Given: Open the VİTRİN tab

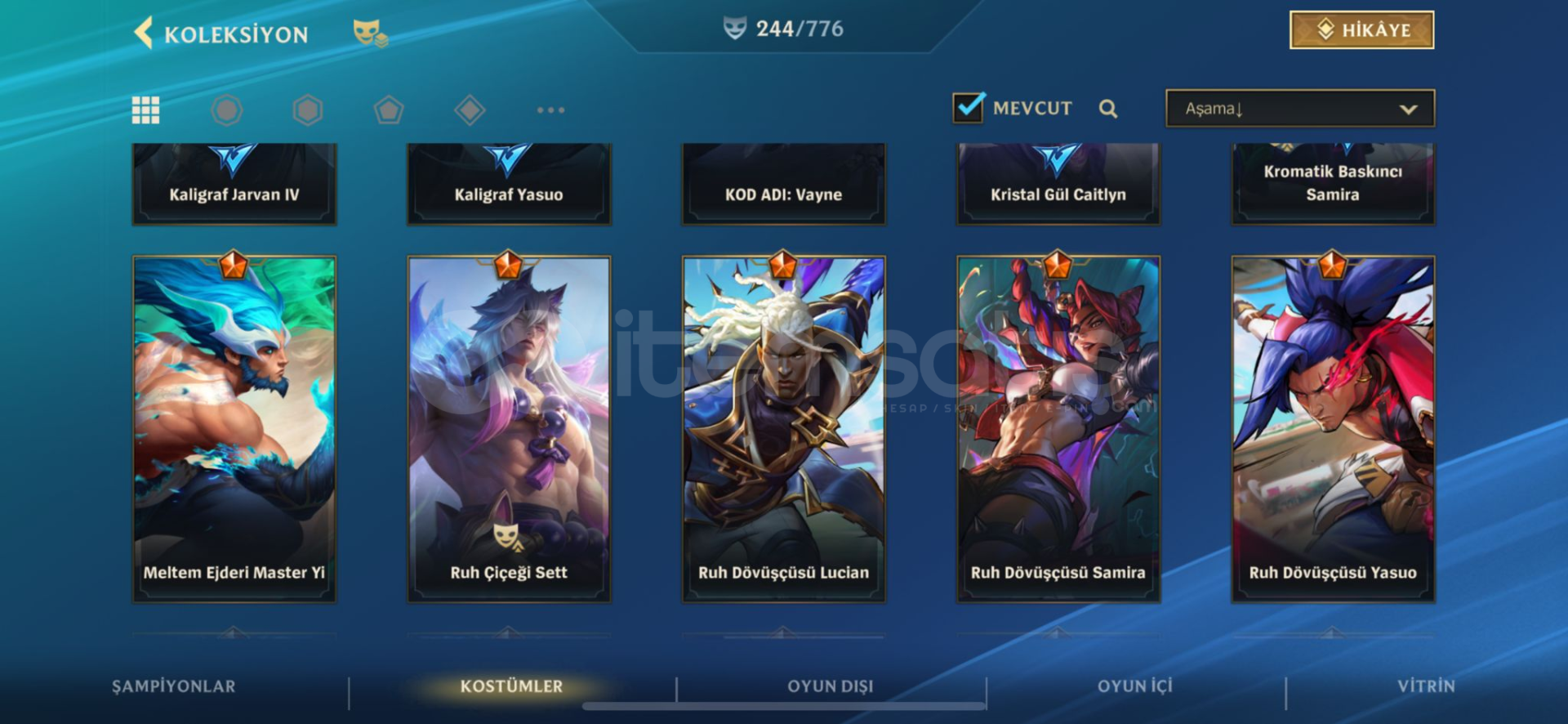Looking at the screenshot, I should coord(1426,686).
